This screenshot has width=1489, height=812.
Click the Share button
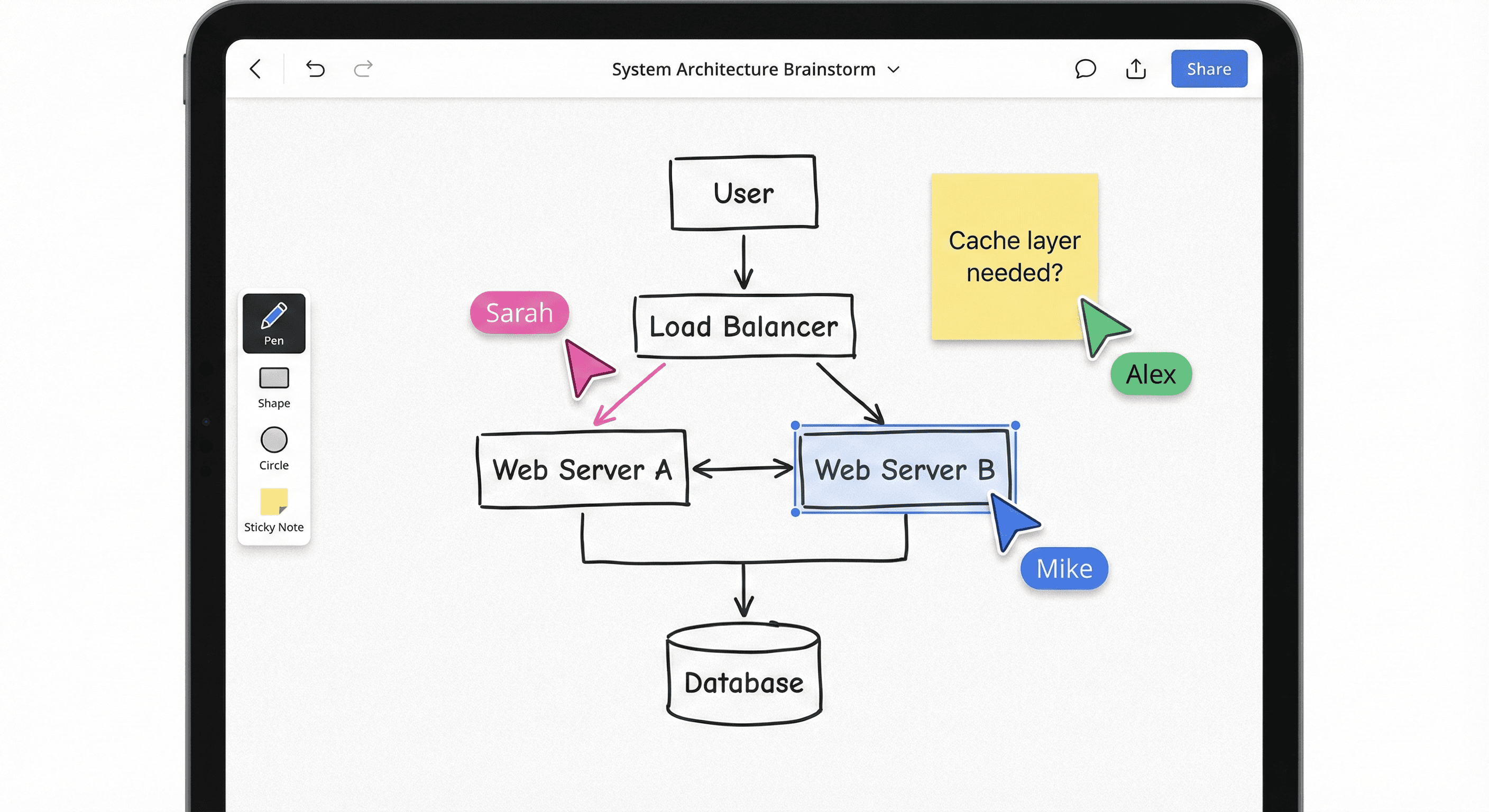click(x=1209, y=69)
